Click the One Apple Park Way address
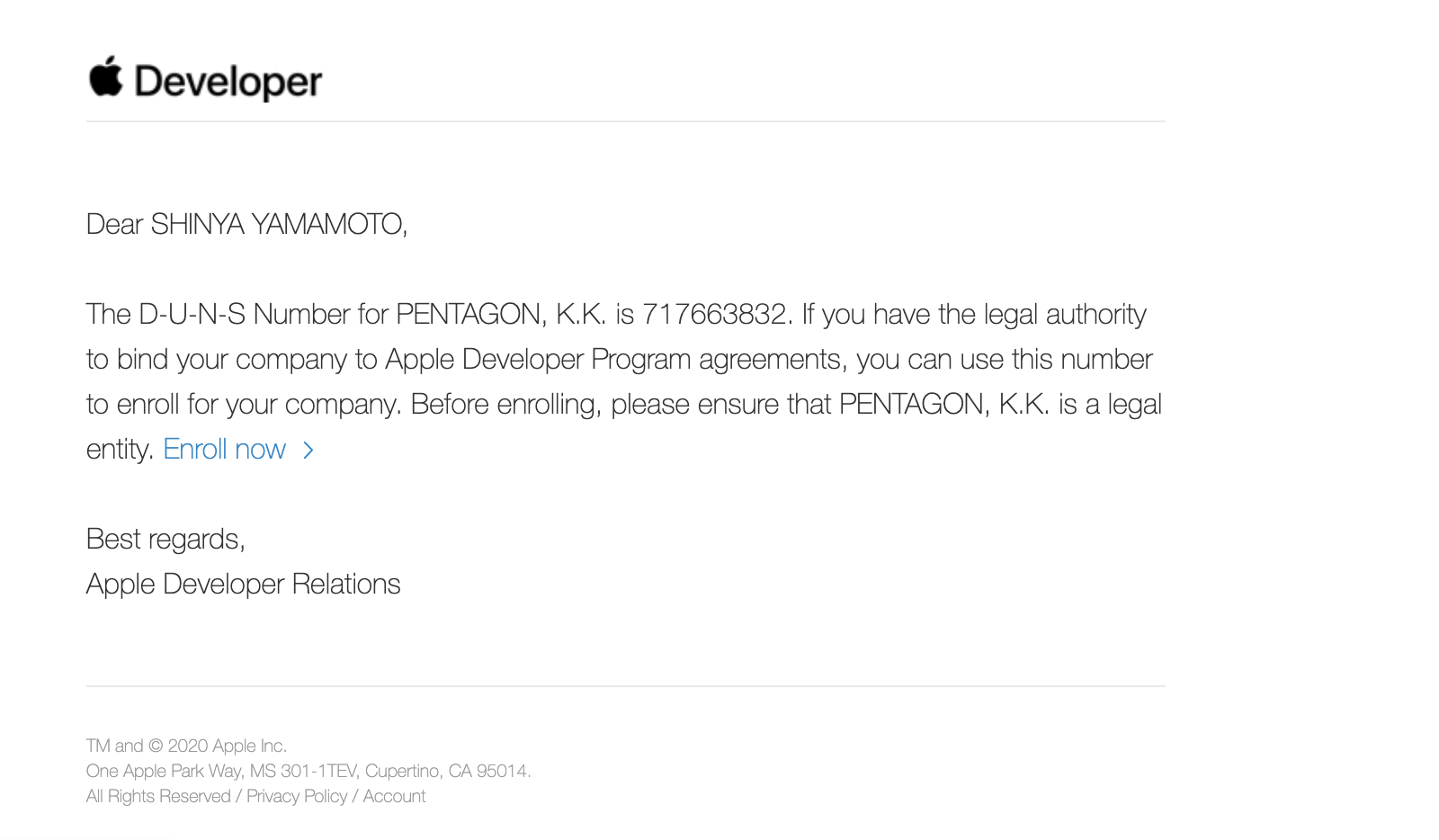Screen dimensions: 1439x840 tap(165, 771)
